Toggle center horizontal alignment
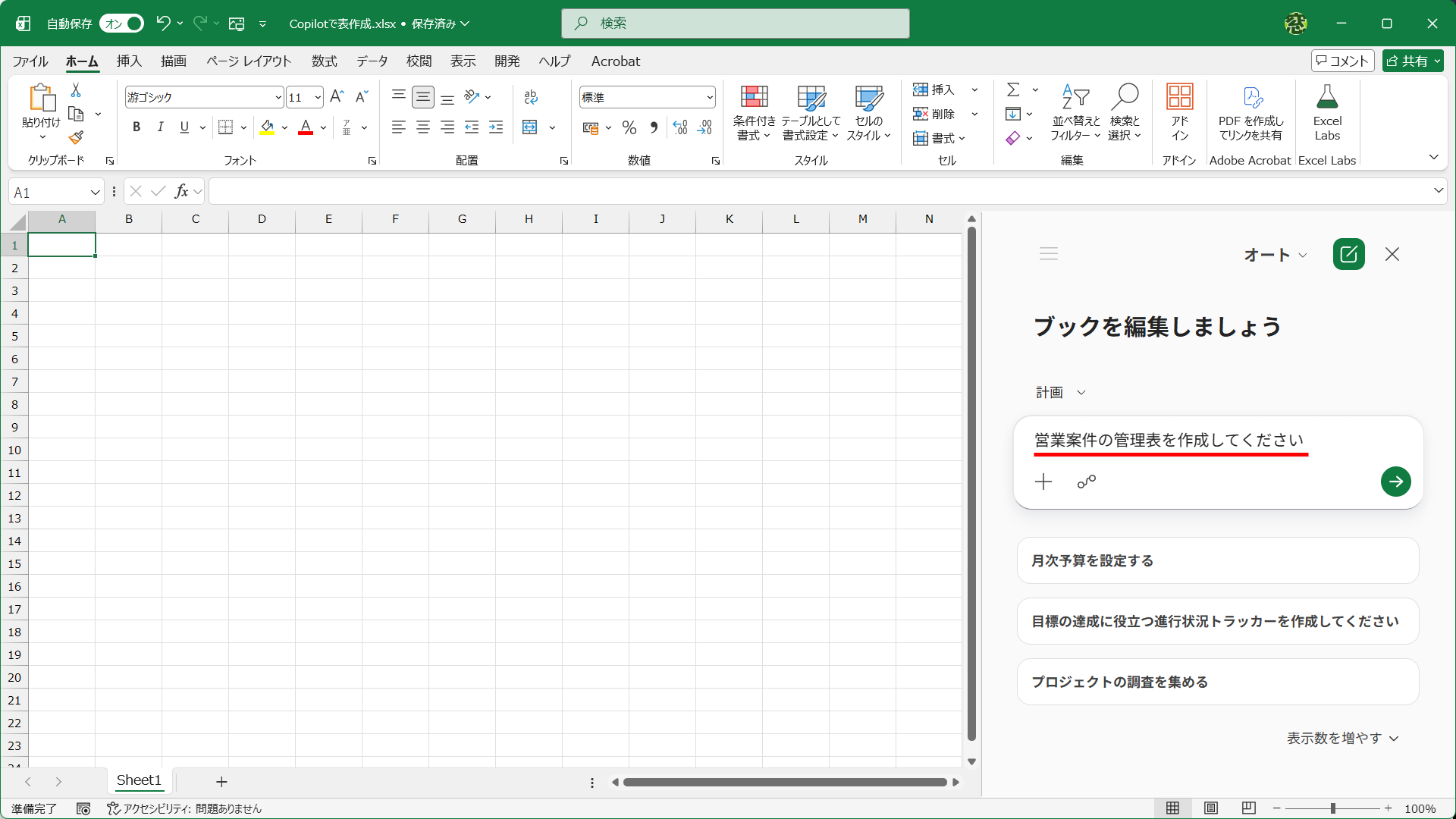 (423, 127)
